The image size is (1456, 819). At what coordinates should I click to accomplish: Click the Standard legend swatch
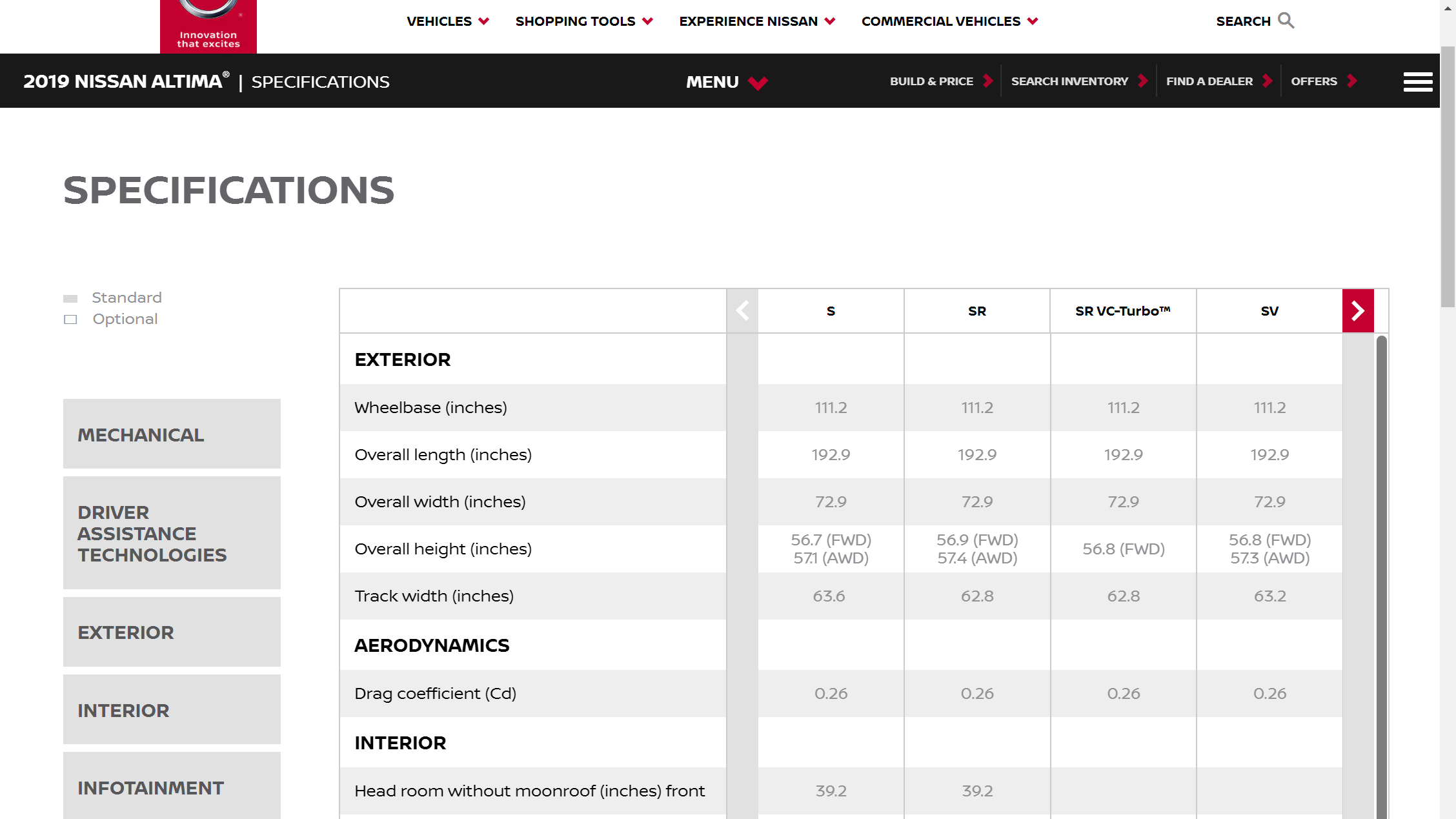(x=70, y=298)
